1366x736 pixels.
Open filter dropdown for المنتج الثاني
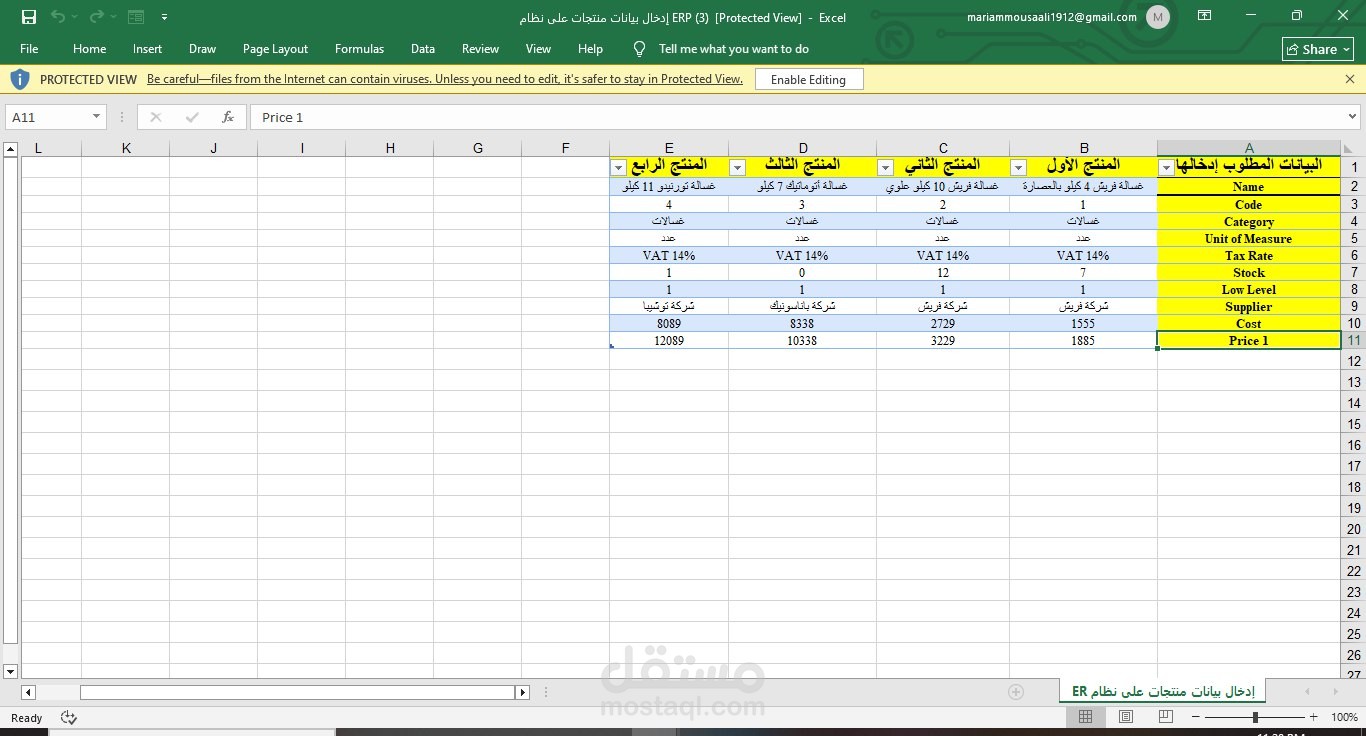885,167
